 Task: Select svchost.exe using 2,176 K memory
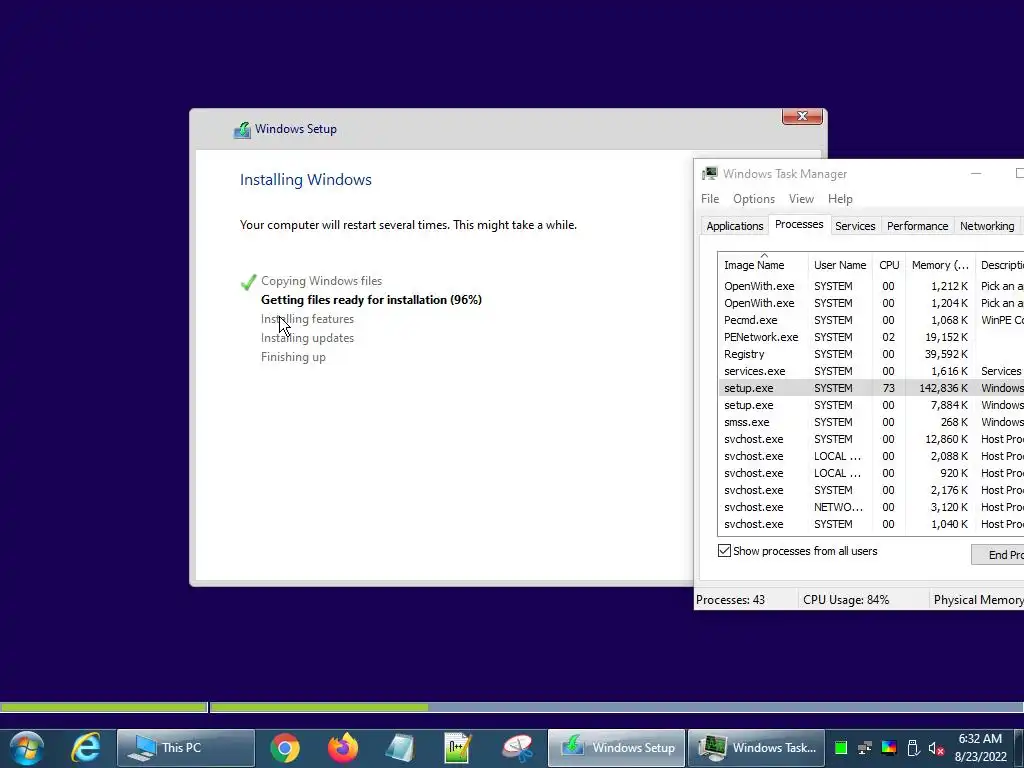[x=871, y=490]
